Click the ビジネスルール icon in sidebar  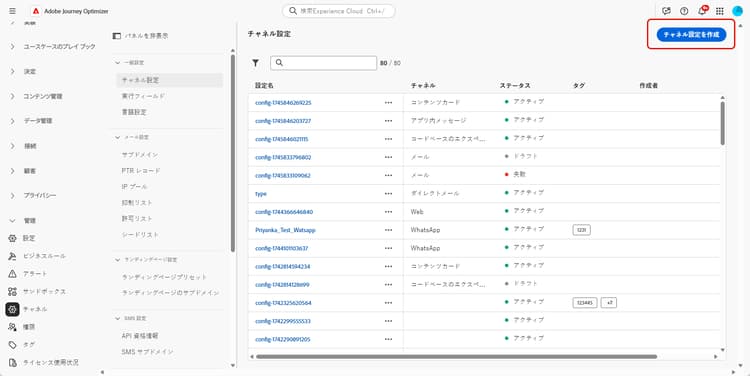(12, 256)
